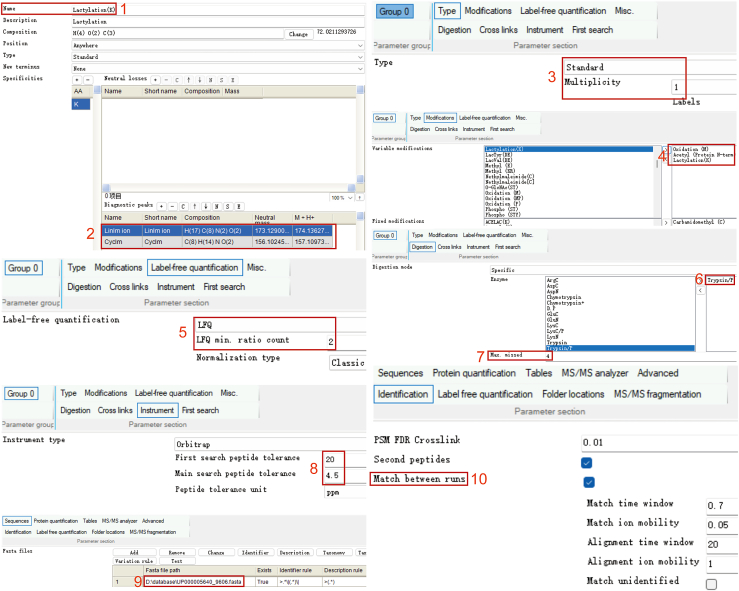Click LFQ min. ratio count field
Viewport: 739px width, 591px height.
click(x=347, y=342)
